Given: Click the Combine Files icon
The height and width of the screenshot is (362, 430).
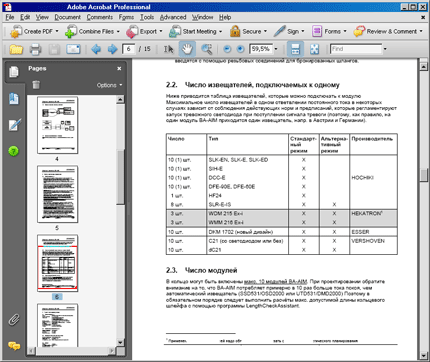Looking at the screenshot, I should [71, 32].
